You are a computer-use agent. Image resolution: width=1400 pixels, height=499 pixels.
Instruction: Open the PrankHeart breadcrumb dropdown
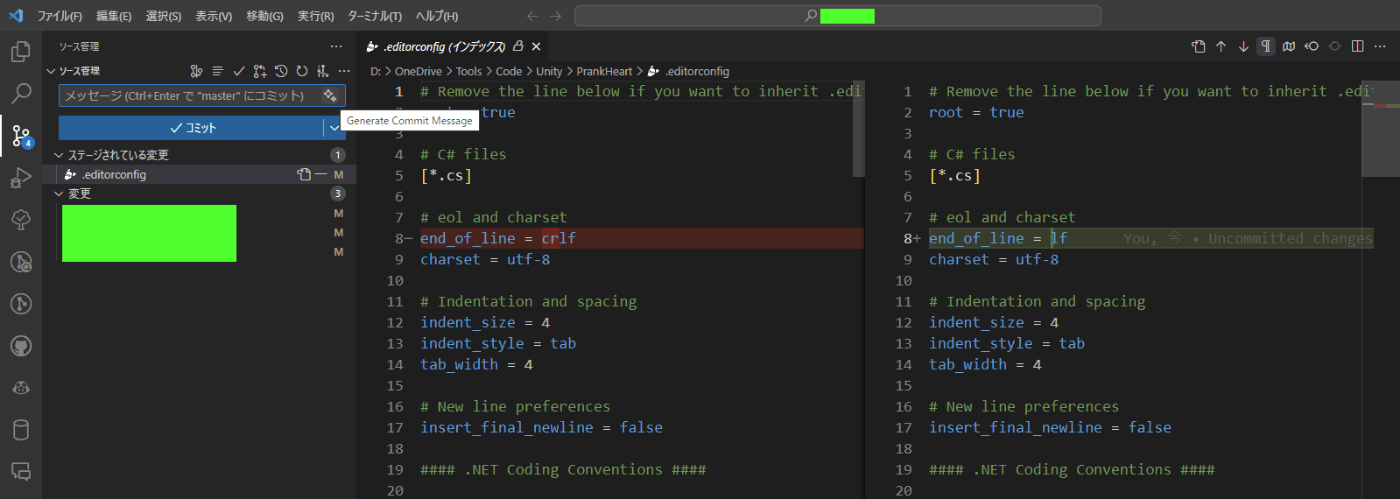coord(604,71)
